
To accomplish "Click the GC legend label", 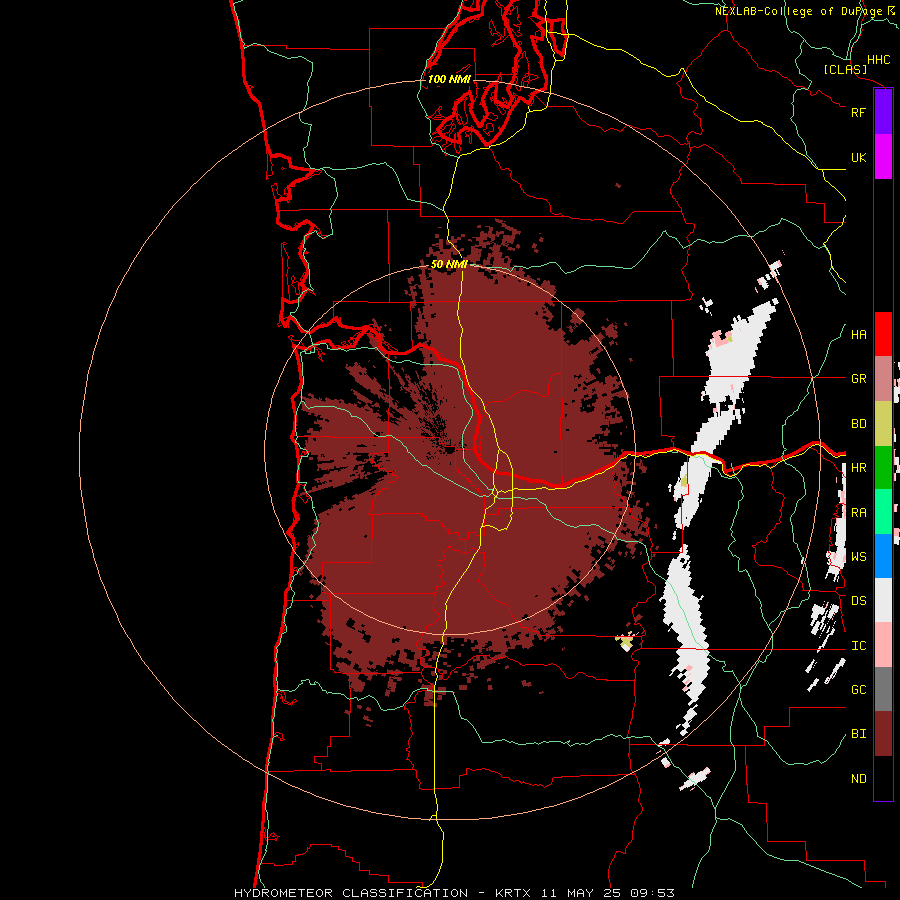I will point(858,690).
